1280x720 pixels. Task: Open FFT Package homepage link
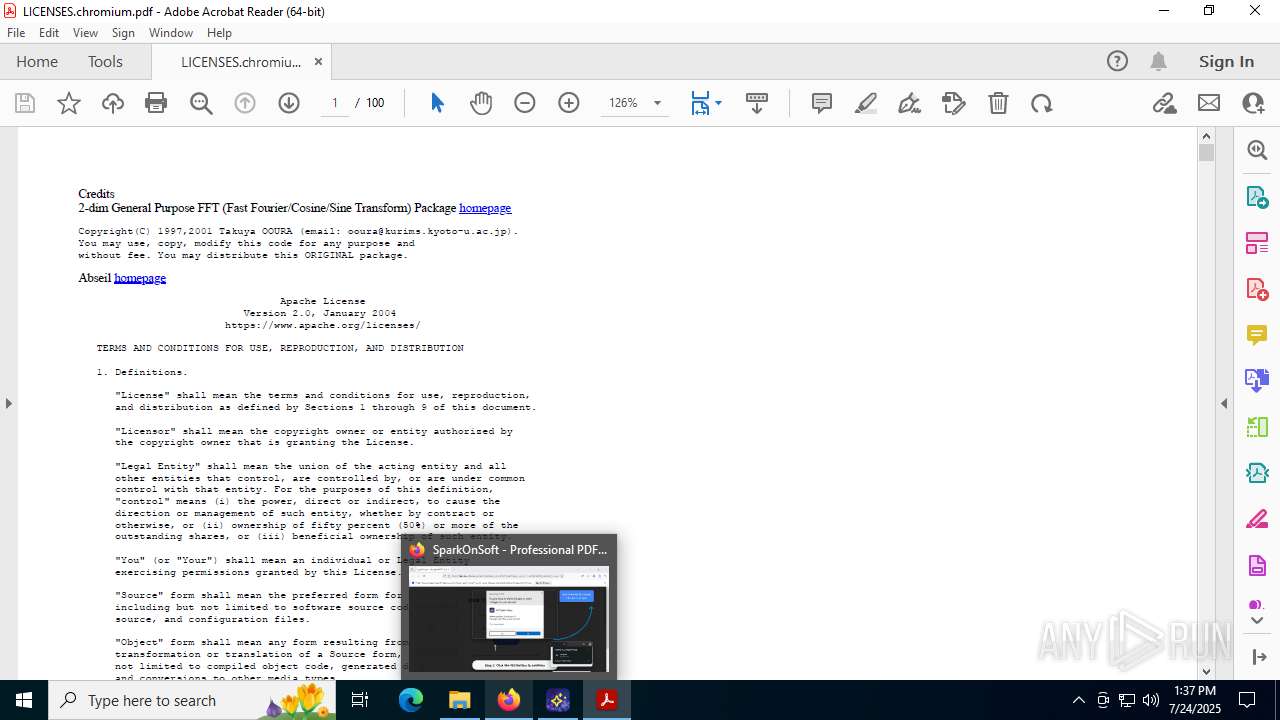pos(485,208)
